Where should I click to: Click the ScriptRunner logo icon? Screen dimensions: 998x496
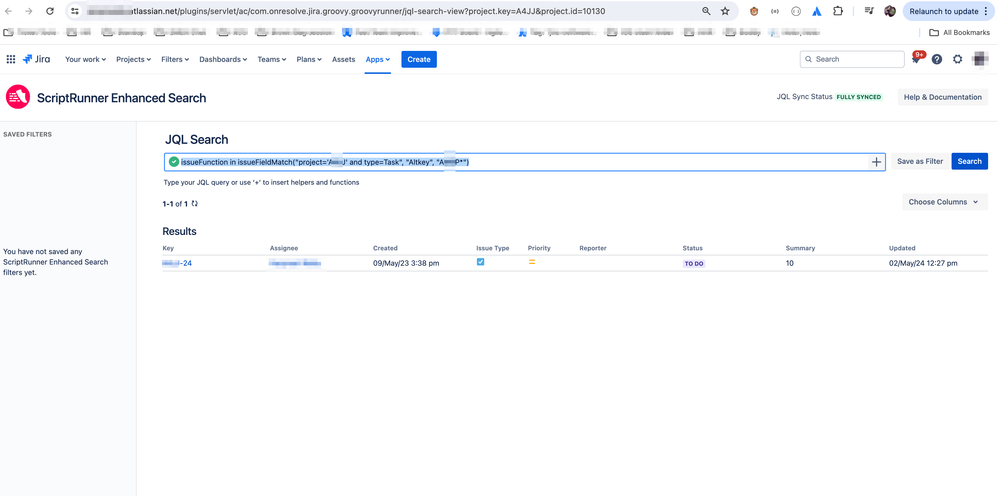click(x=18, y=97)
